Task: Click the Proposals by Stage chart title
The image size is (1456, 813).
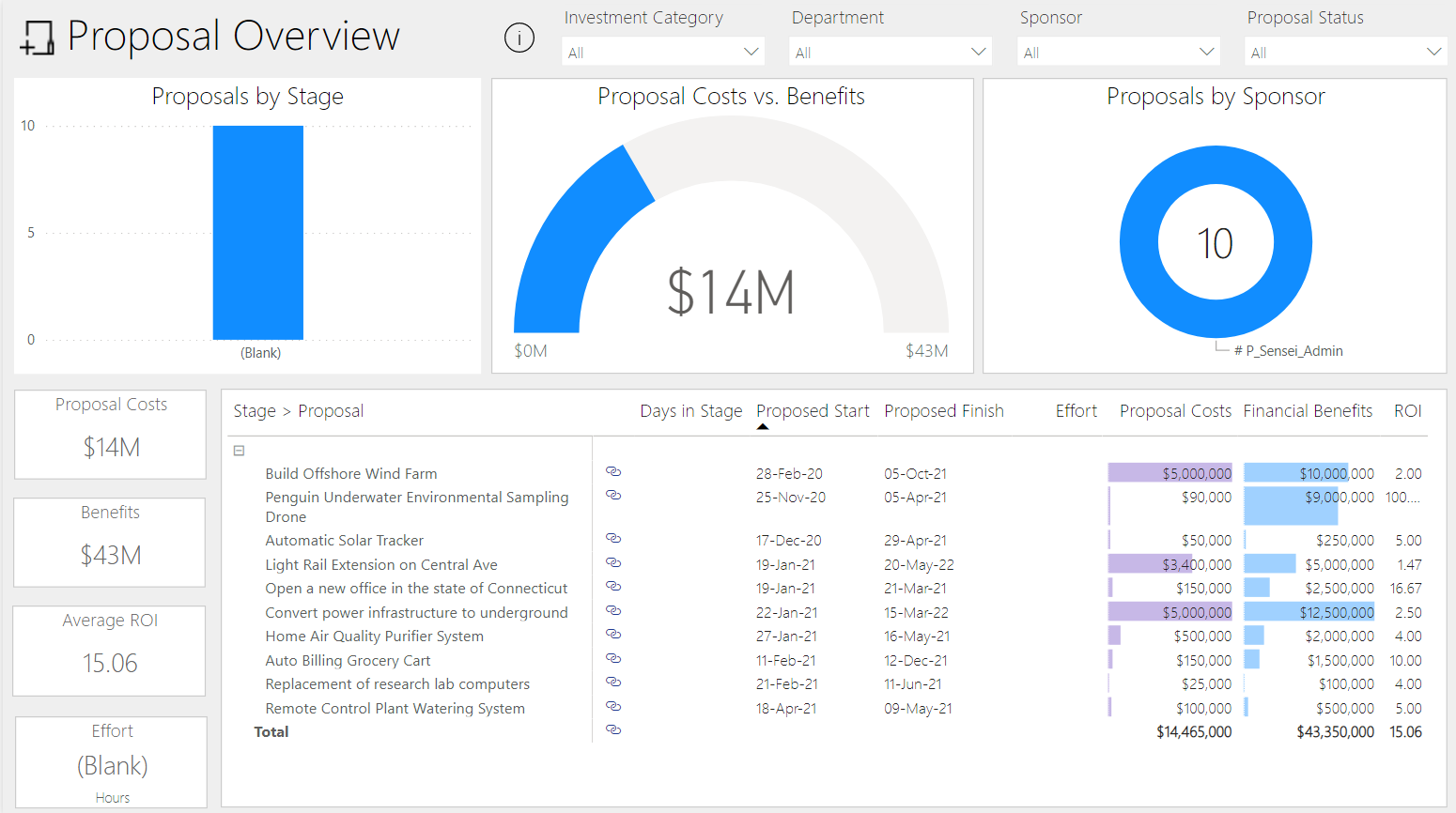Action: click(248, 97)
